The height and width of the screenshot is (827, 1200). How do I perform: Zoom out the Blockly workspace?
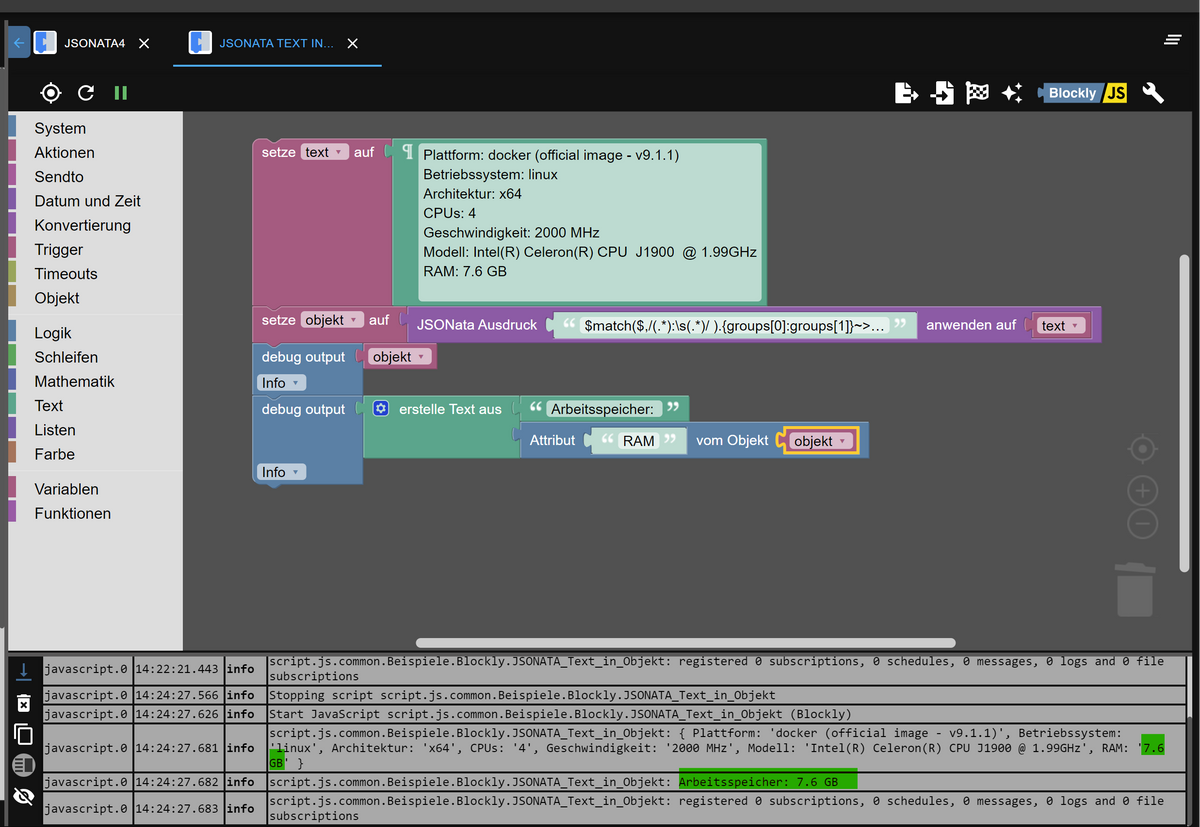[x=1143, y=523]
